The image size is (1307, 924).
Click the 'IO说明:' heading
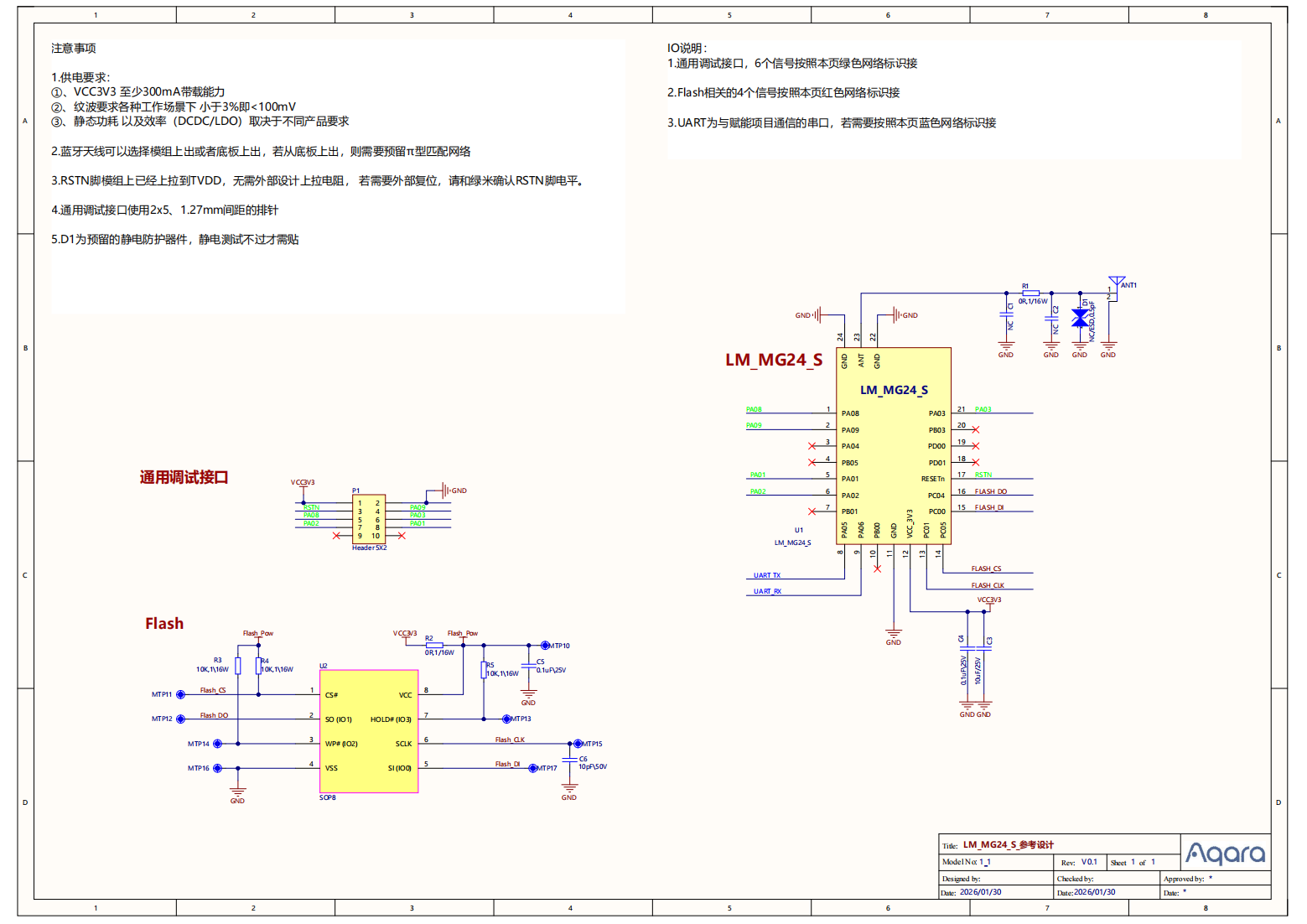687,49
